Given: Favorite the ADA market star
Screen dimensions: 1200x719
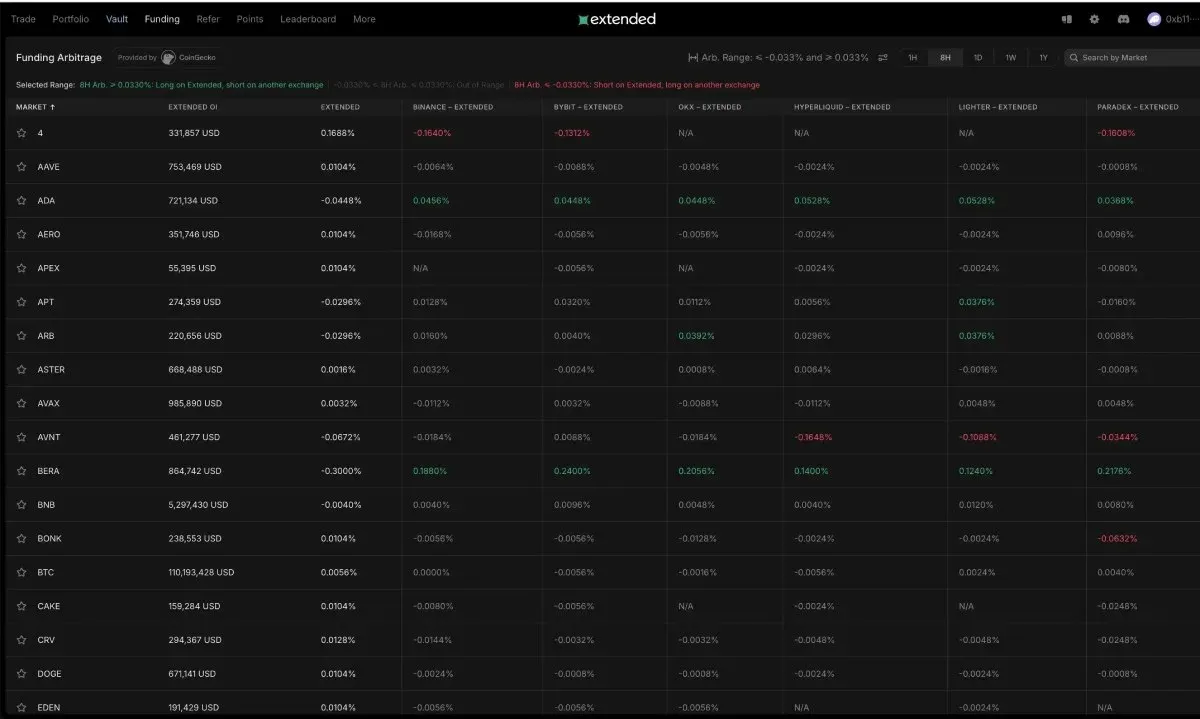Looking at the screenshot, I should (21, 201).
